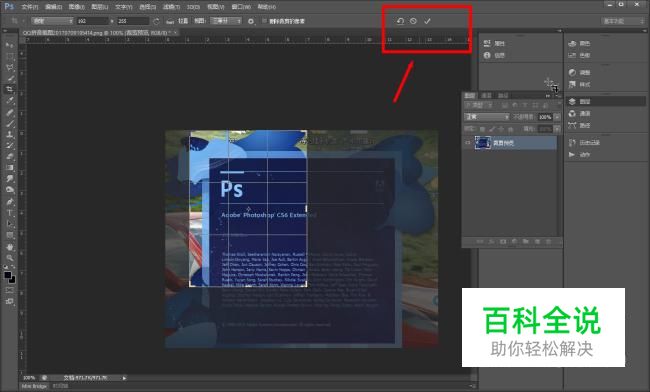Select the Zoom tool in the toolbox
The width and height of the screenshot is (650, 392).
click(x=10, y=258)
